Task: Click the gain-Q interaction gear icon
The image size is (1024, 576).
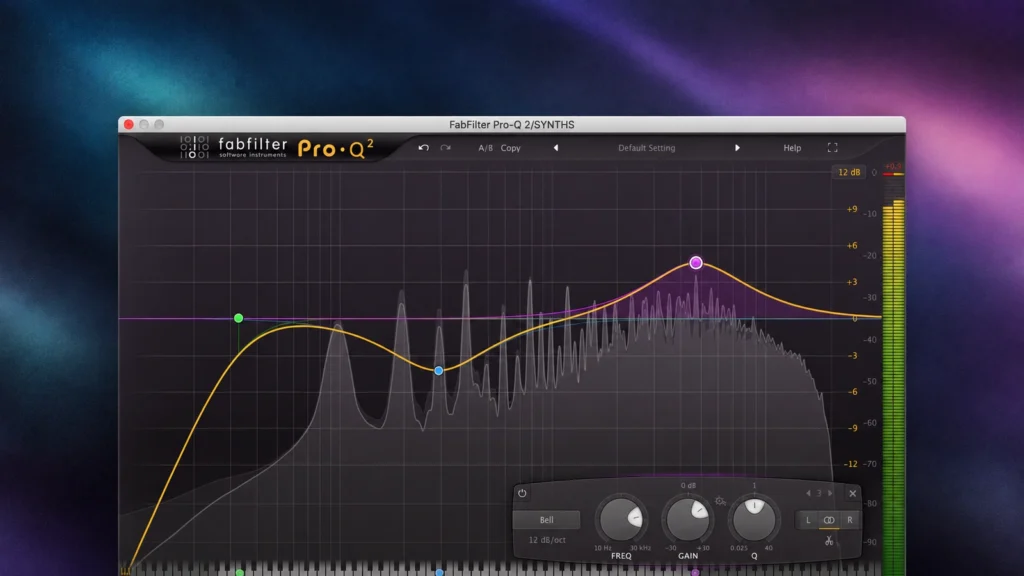Action: (720, 502)
